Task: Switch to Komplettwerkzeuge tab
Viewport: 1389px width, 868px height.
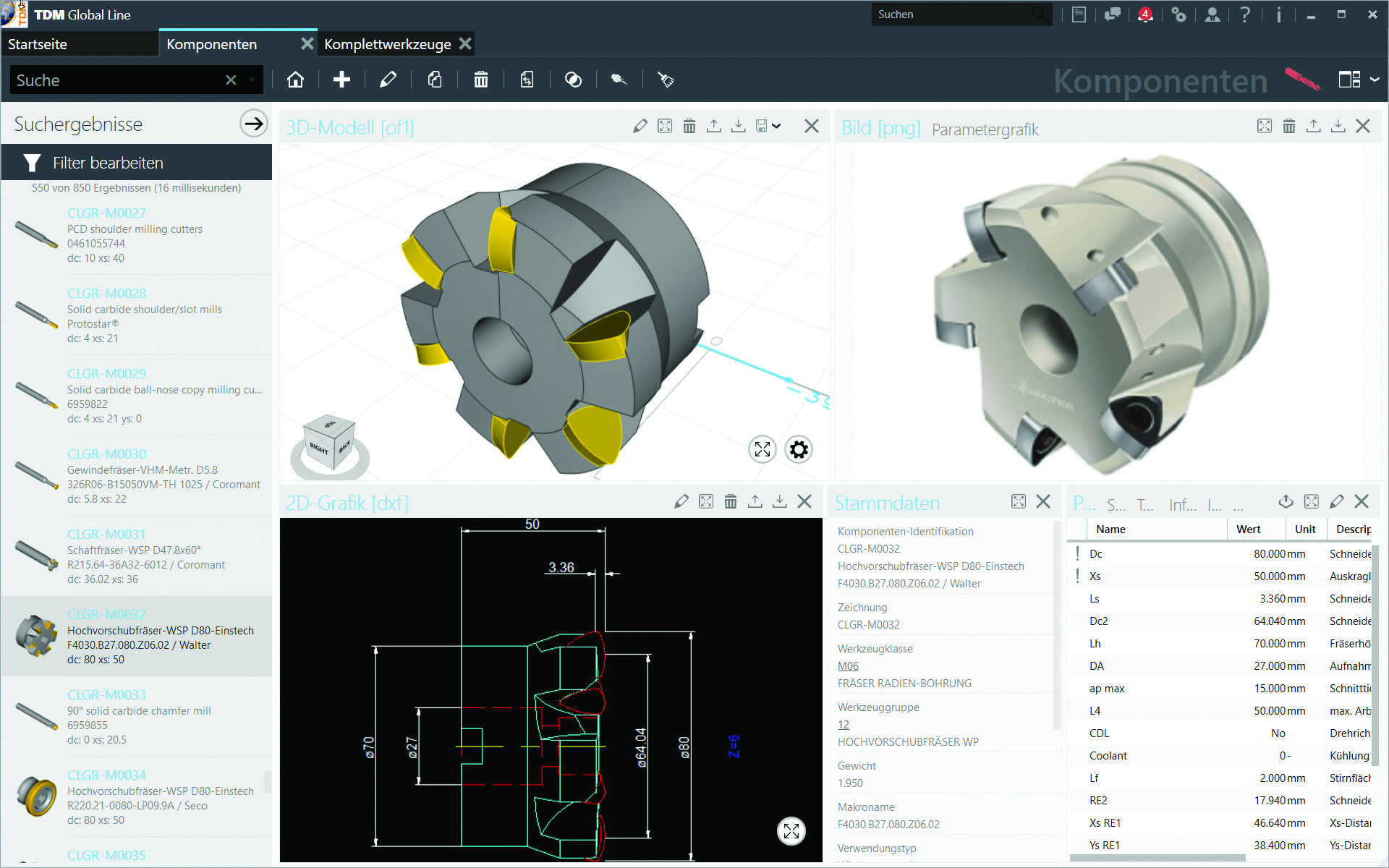Action: point(387,44)
